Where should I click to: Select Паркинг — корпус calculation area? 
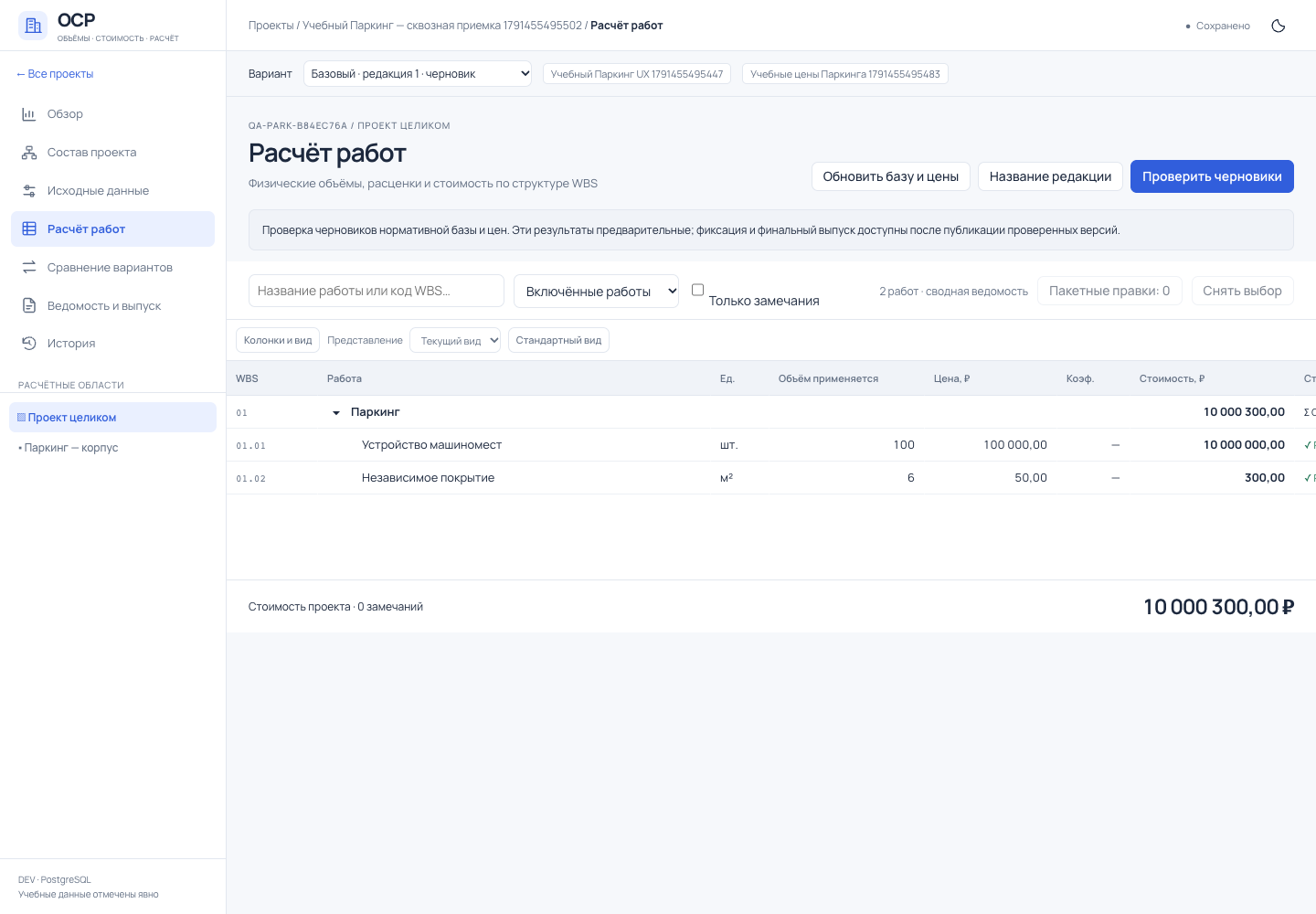pyautogui.click(x=112, y=448)
